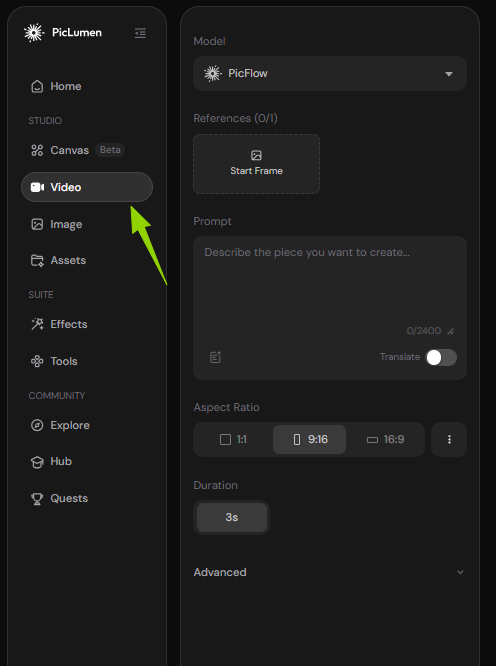Click the Video camera icon
Screen dimensions: 496x666
pyautogui.click(x=37, y=187)
